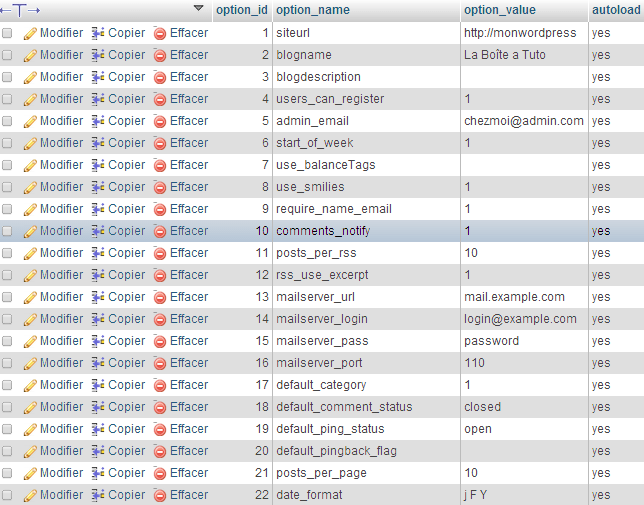This screenshot has width=644, height=505.
Task: Tick the checkbox for users_can_register row
Action: (x=8, y=99)
